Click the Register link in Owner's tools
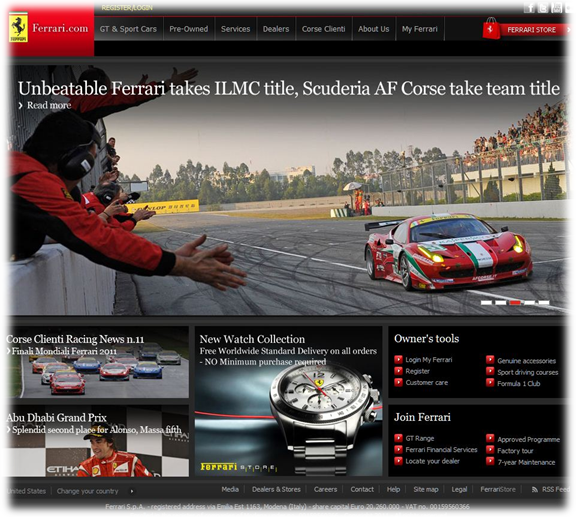 pos(417,371)
